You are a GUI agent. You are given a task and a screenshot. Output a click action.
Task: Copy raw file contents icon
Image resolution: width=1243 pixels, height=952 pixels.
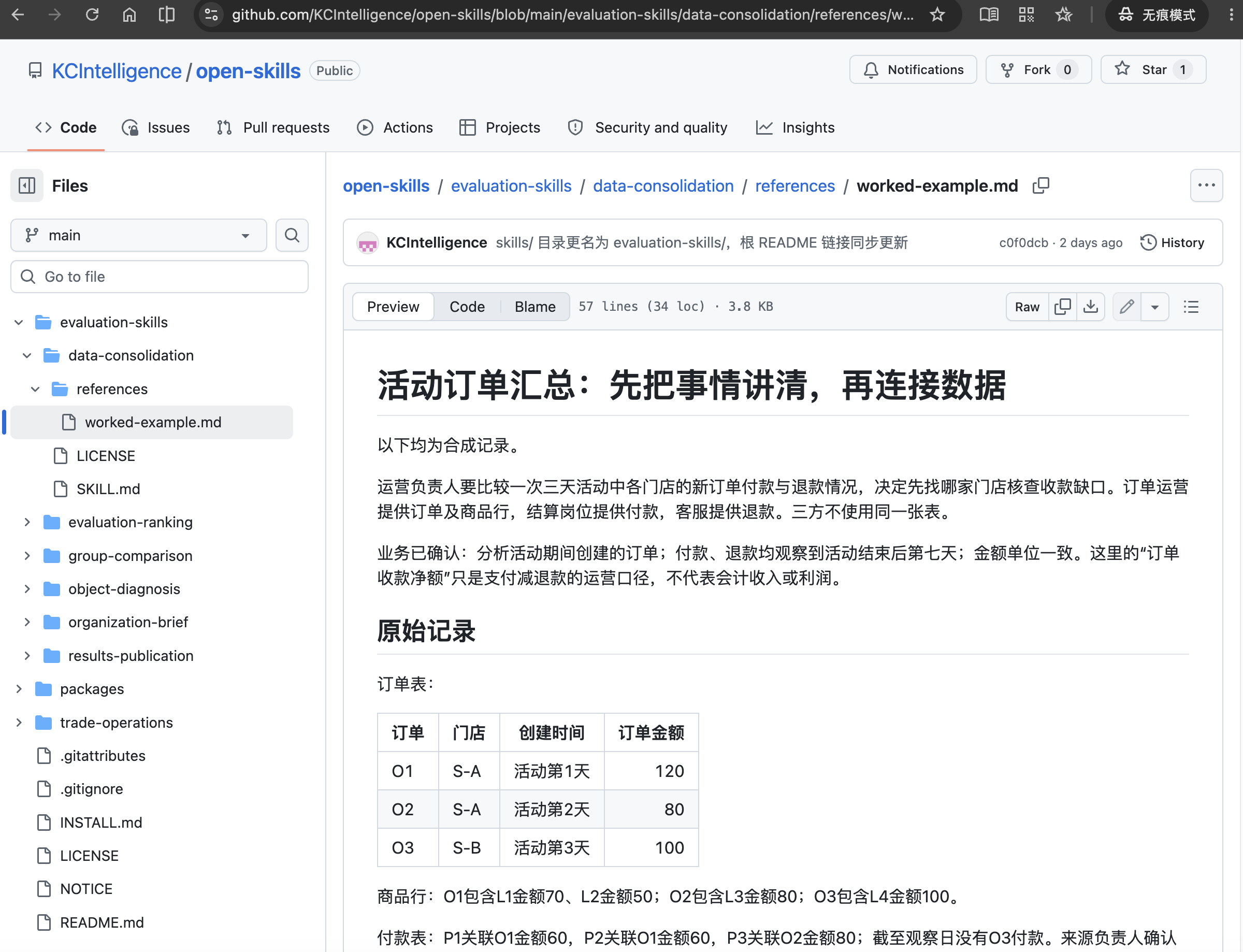click(1062, 307)
